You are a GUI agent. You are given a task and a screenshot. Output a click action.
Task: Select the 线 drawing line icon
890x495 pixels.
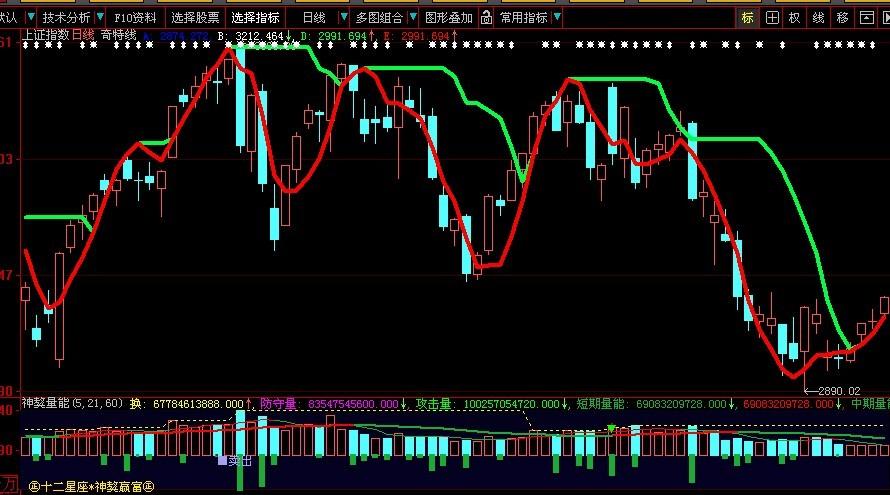click(x=818, y=18)
